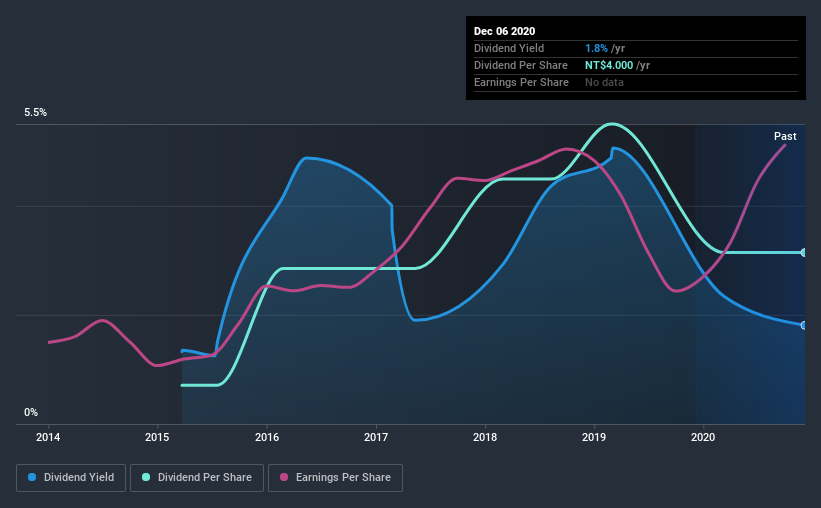
Task: Click the Dividend Per Share label in tooltip
Action: [x=520, y=65]
